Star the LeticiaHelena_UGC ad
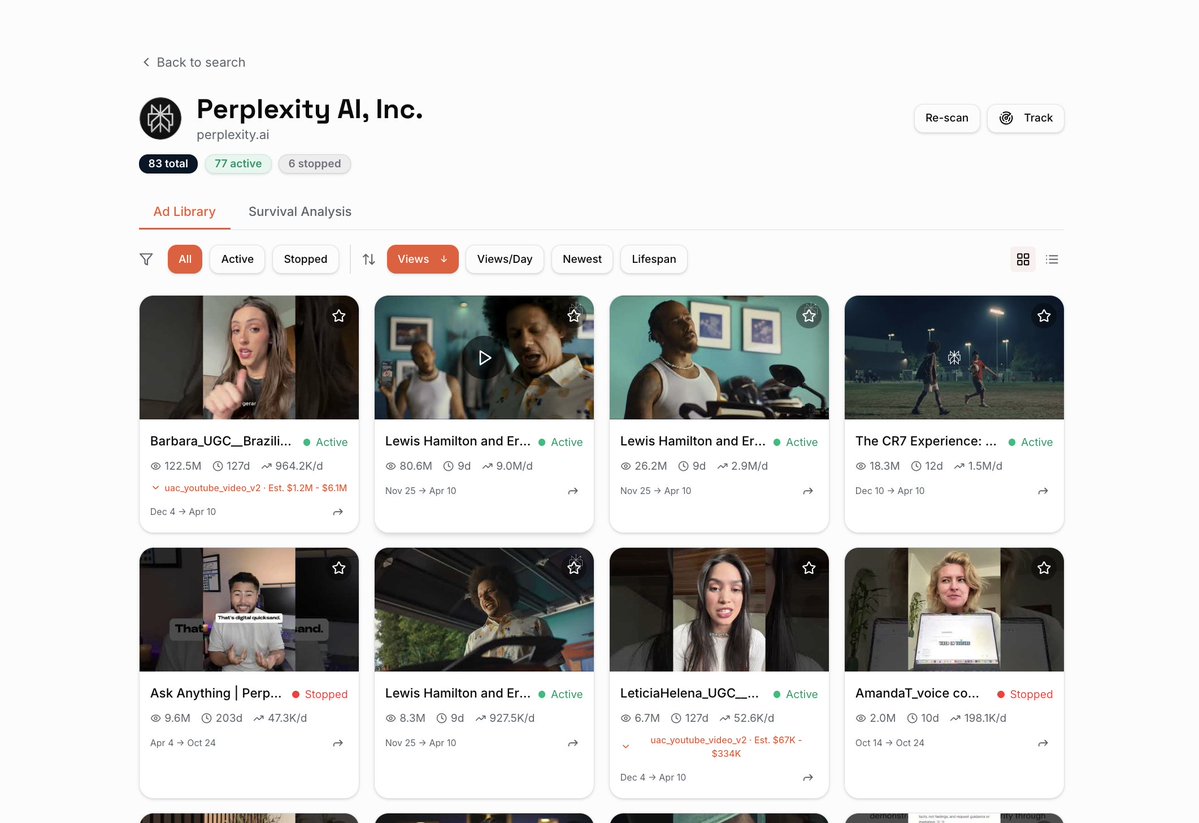The image size is (1199, 823). coord(809,568)
